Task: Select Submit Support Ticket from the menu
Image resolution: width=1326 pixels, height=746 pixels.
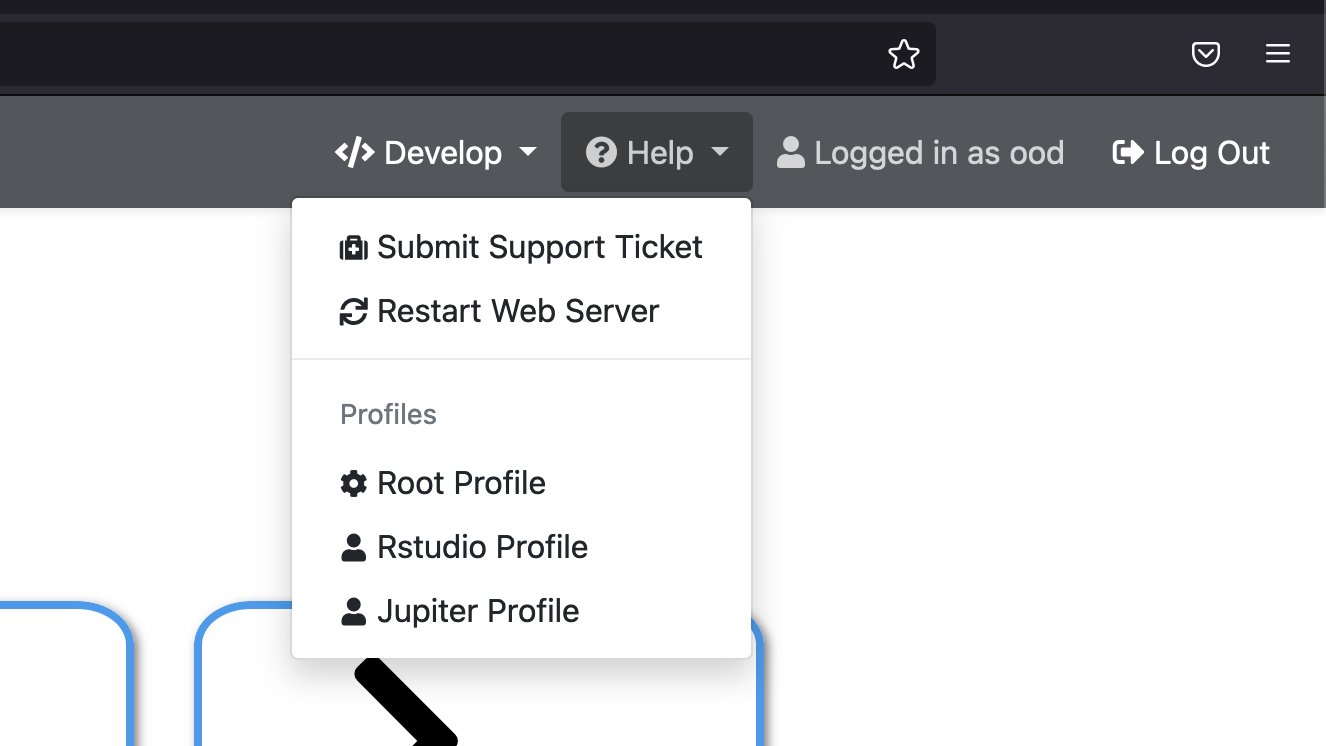Action: (x=540, y=248)
